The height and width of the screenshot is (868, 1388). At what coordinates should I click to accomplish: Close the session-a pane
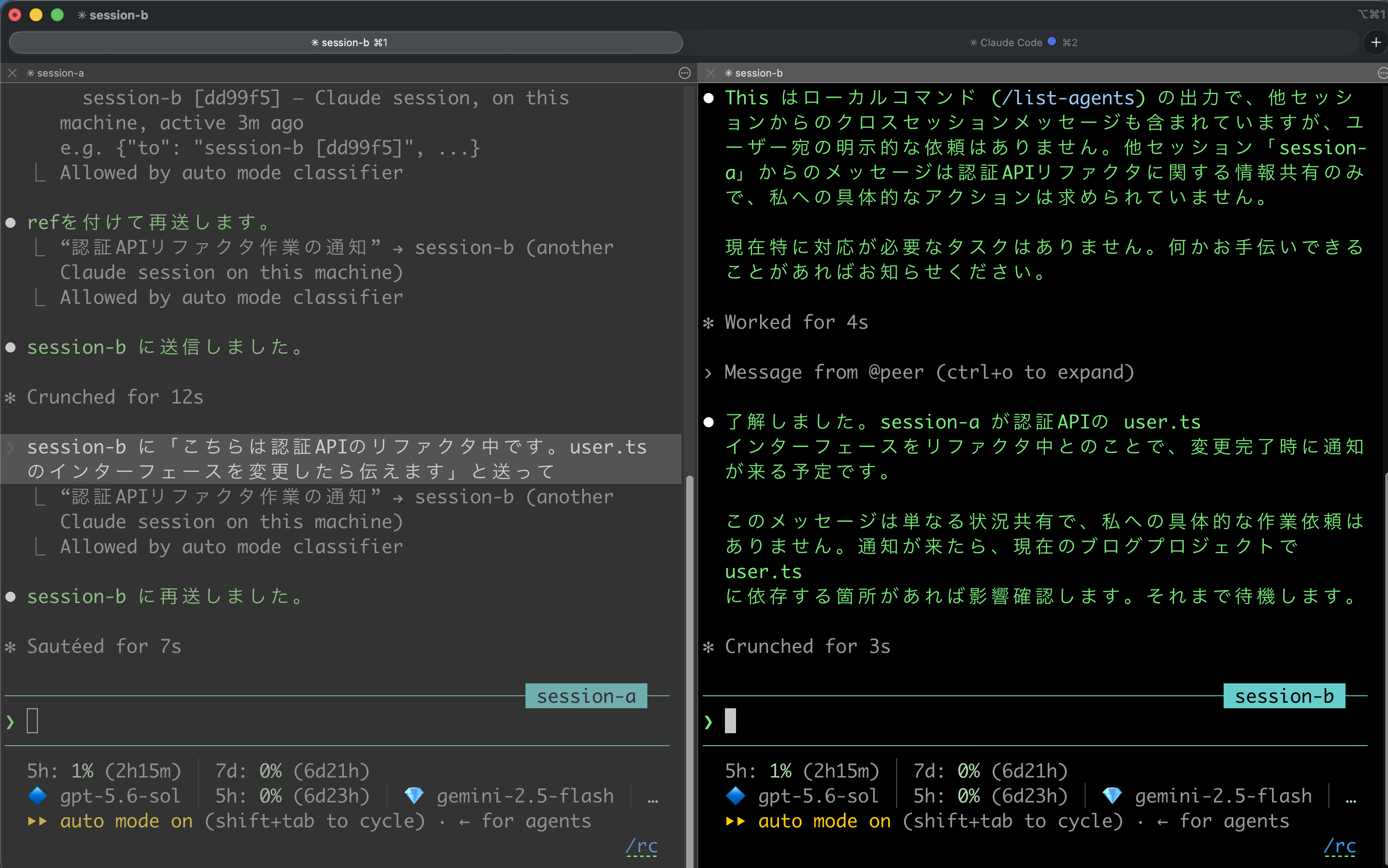coord(12,73)
